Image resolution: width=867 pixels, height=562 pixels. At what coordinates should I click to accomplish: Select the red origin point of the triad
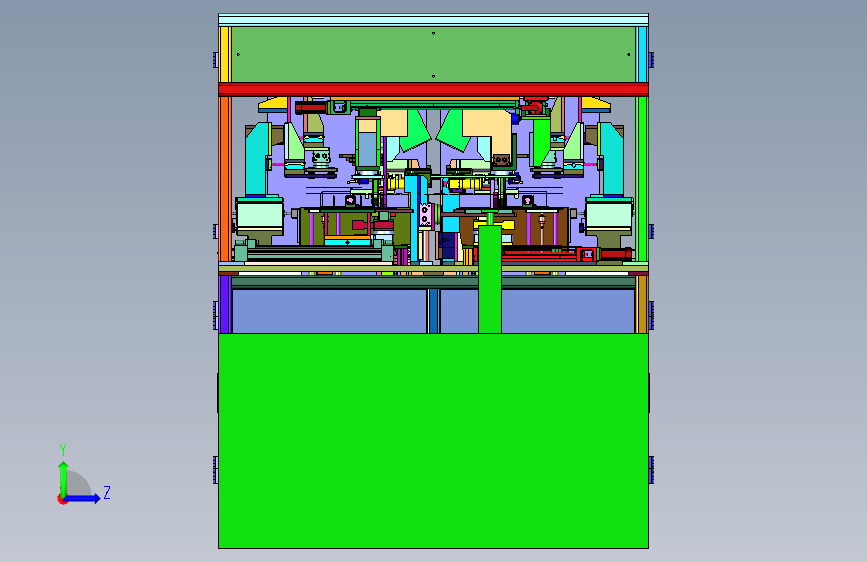[62, 499]
